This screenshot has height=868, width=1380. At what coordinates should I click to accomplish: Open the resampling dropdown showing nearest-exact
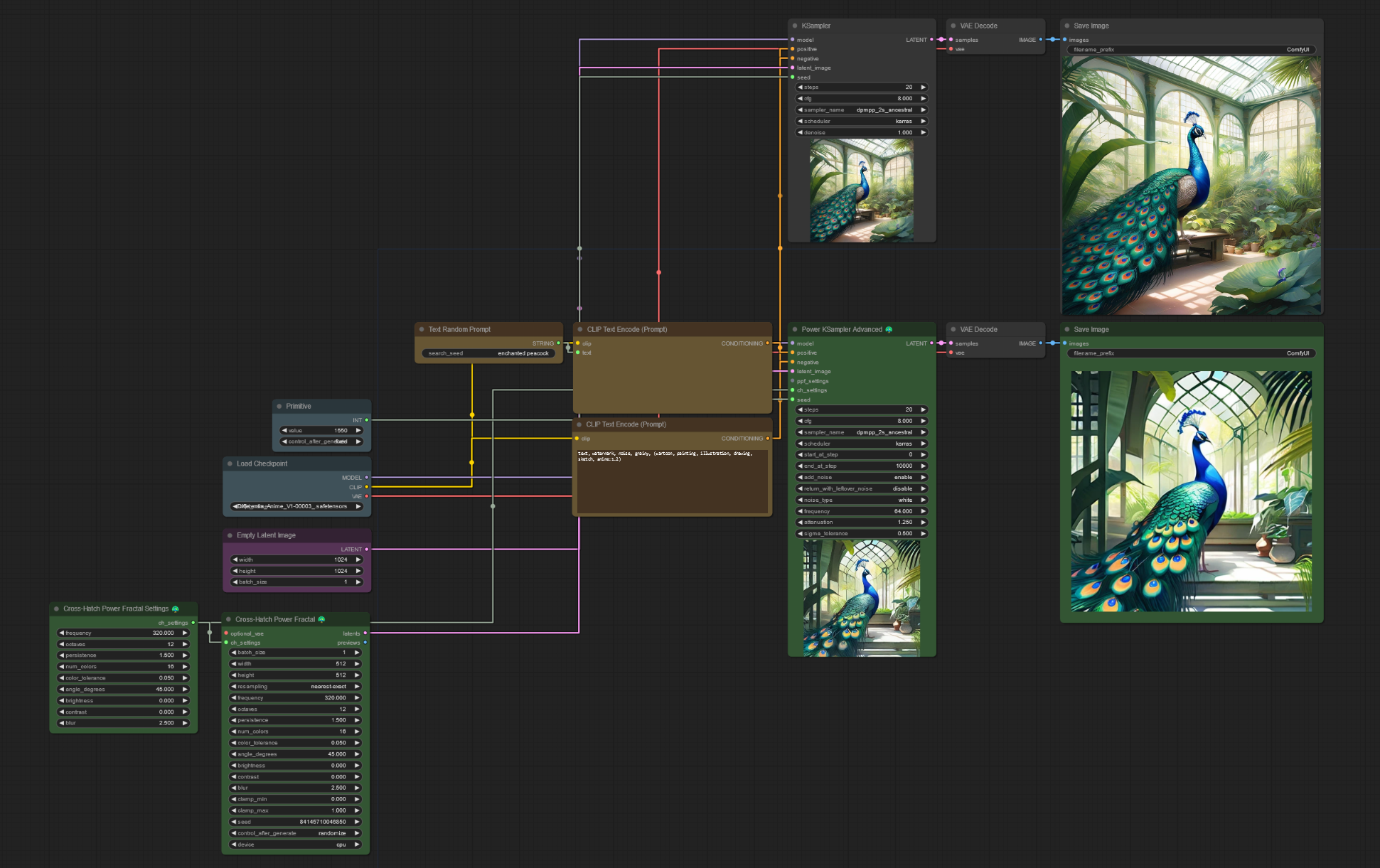pos(295,686)
